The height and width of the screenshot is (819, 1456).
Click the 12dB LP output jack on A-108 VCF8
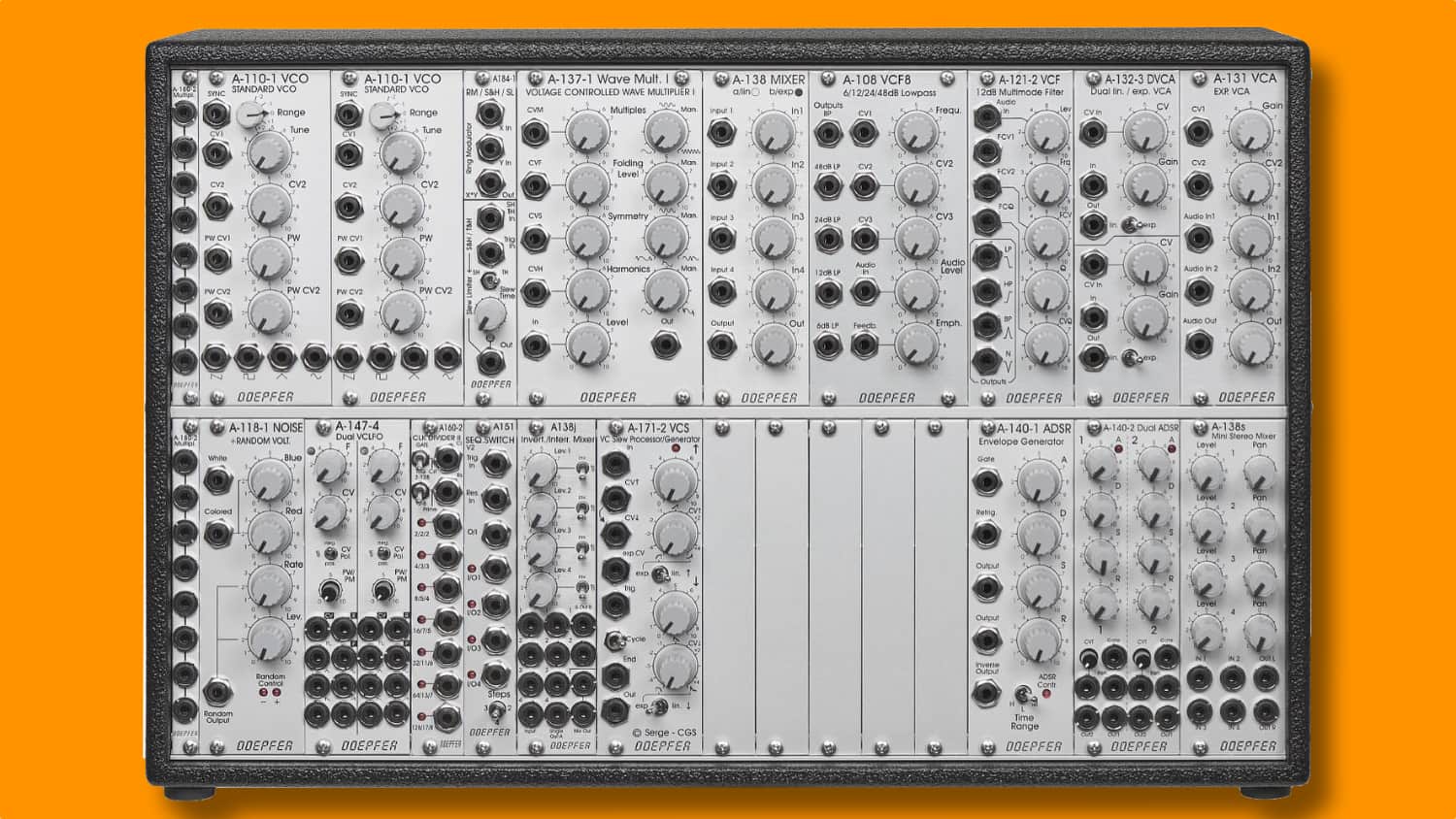point(828,291)
